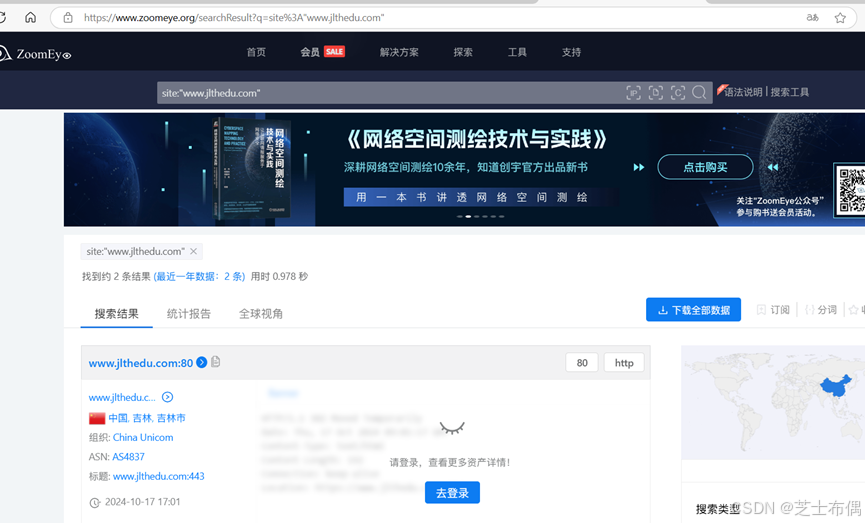The image size is (865, 523).
Task: Open the 搜索工具 link
Action: coord(789,92)
